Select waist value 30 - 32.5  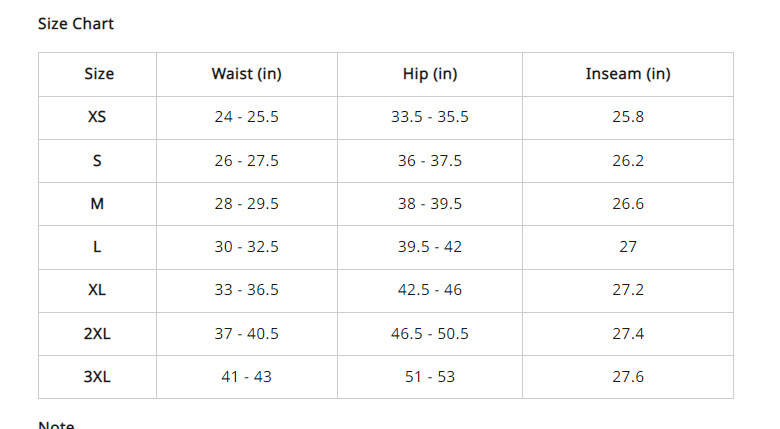coord(246,247)
